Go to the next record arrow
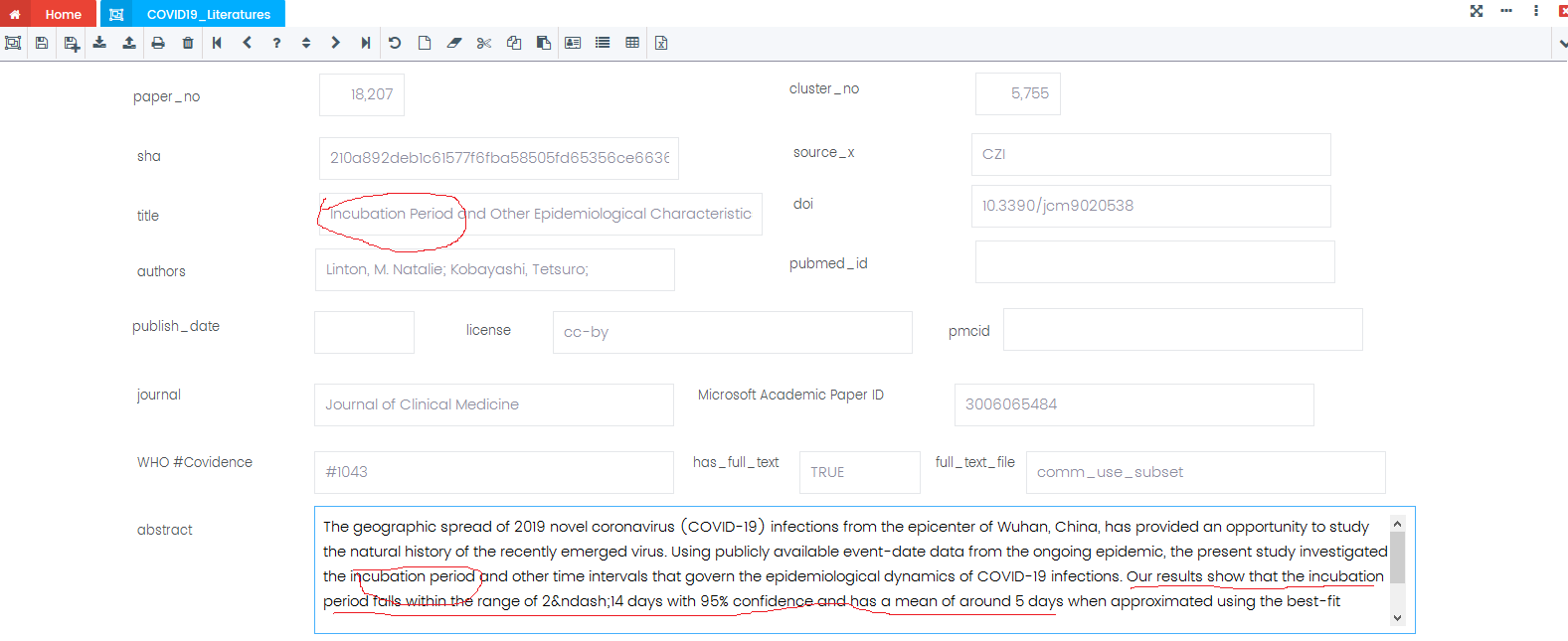The image size is (1568, 641). click(x=335, y=43)
